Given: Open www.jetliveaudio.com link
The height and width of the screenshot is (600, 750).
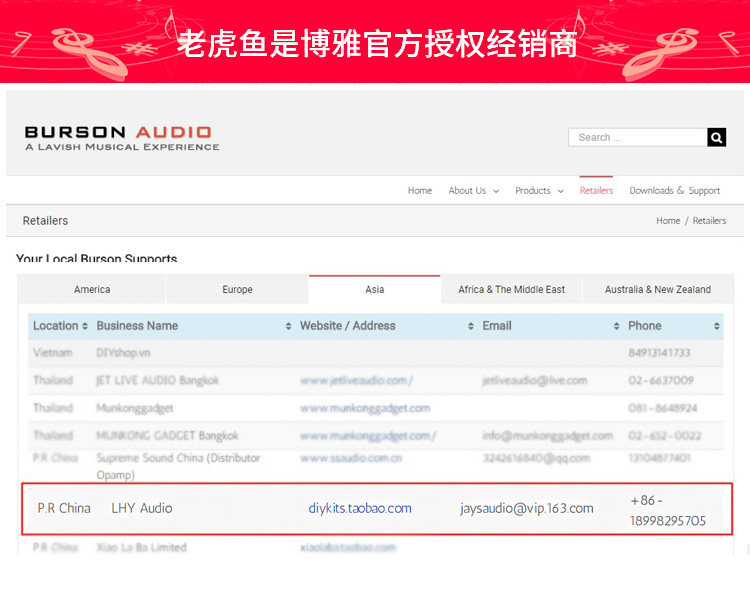Looking at the screenshot, I should pos(356,380).
